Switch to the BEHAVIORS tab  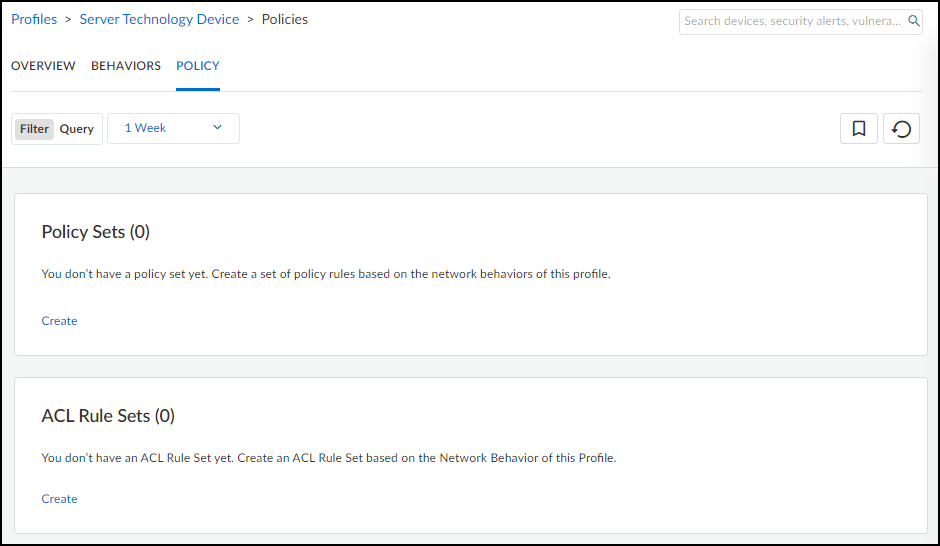pyautogui.click(x=126, y=66)
